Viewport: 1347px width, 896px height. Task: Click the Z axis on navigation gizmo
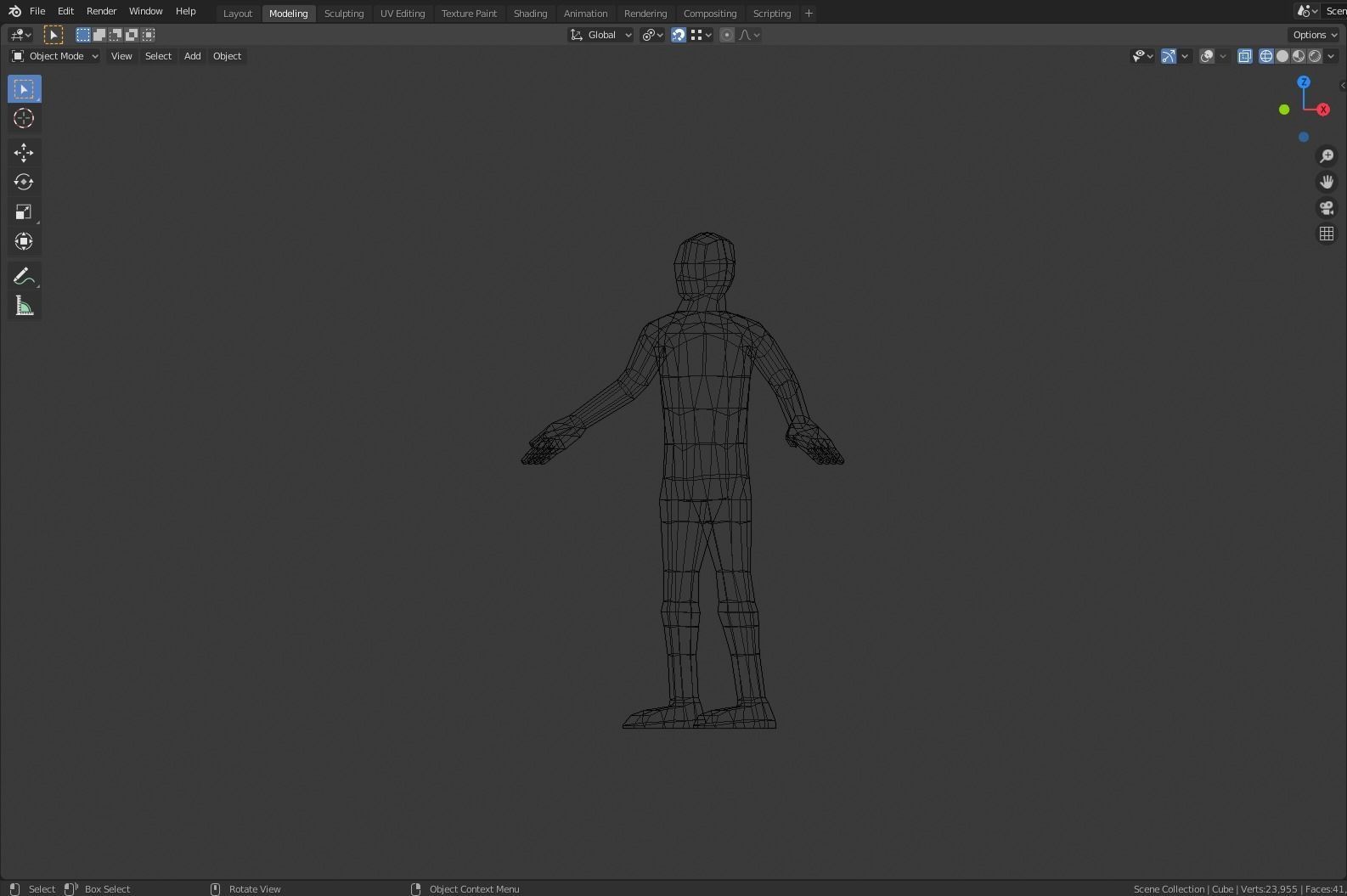(1304, 82)
